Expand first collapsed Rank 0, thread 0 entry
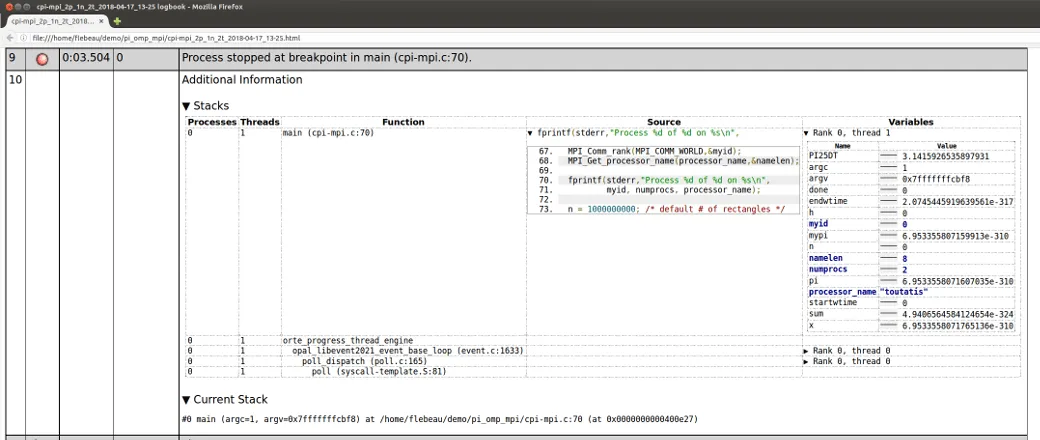1040x440 pixels. pos(806,351)
